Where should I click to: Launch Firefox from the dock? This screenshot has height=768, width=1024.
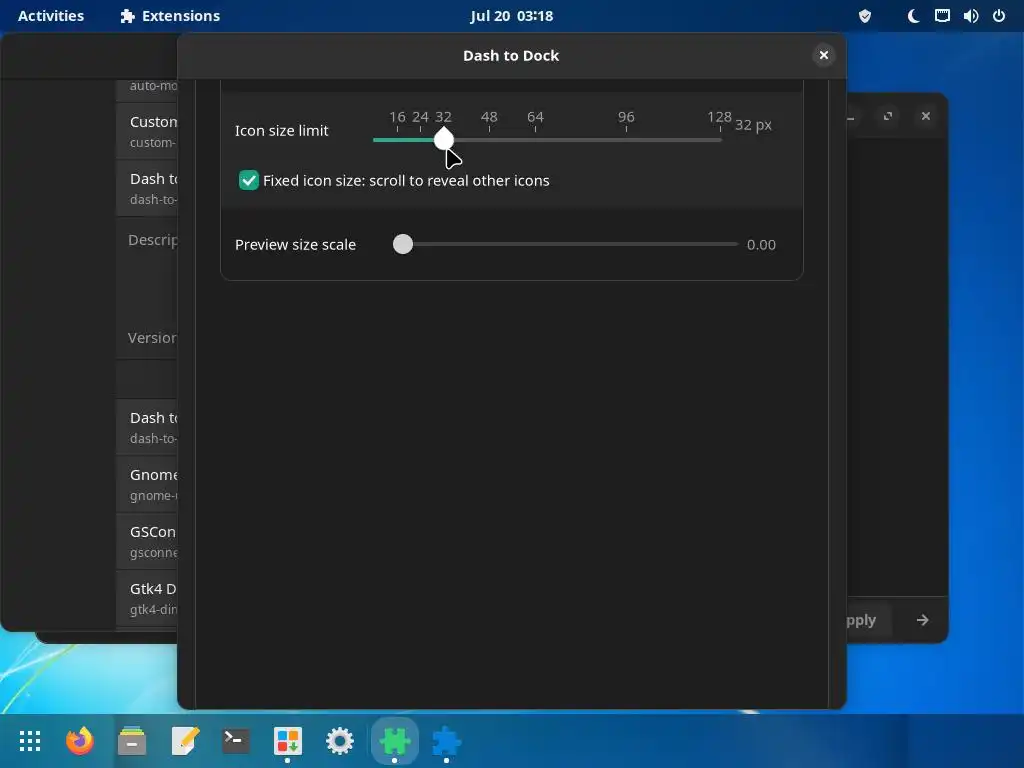pos(80,741)
